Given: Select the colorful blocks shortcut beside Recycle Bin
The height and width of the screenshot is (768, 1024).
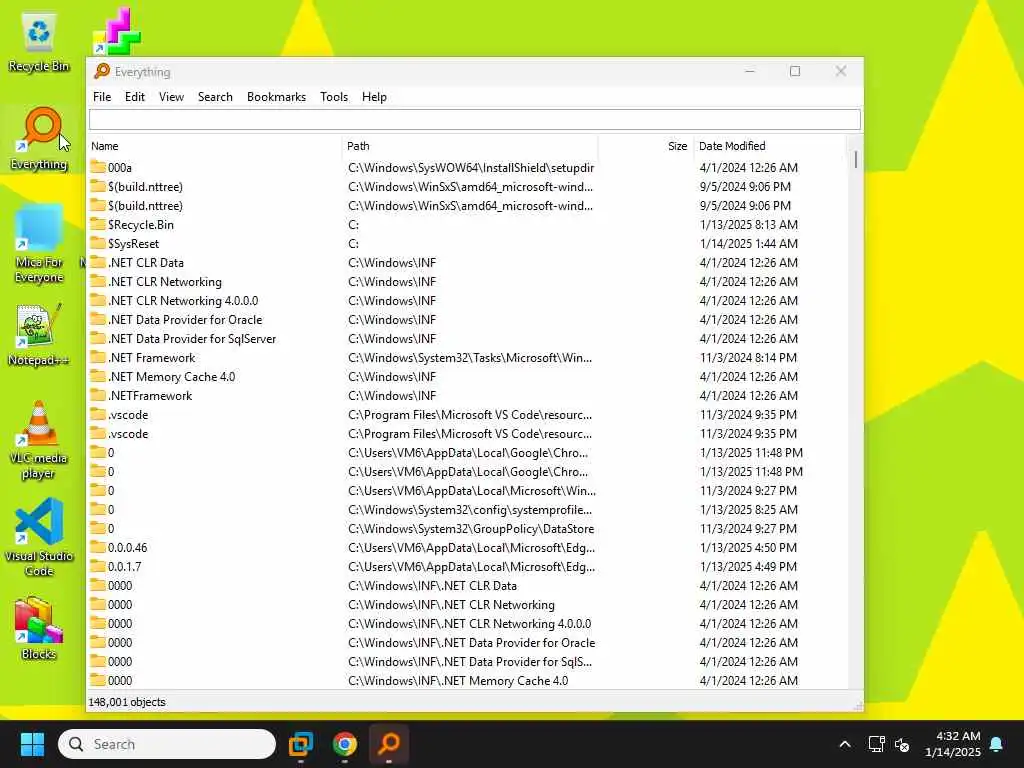Looking at the screenshot, I should pos(117,31).
